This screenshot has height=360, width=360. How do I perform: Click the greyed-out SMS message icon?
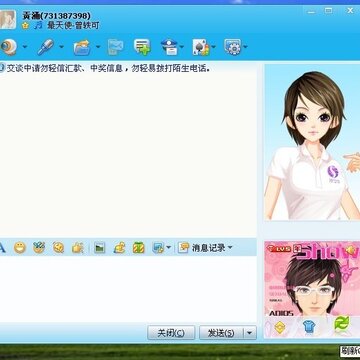[x=115, y=47]
